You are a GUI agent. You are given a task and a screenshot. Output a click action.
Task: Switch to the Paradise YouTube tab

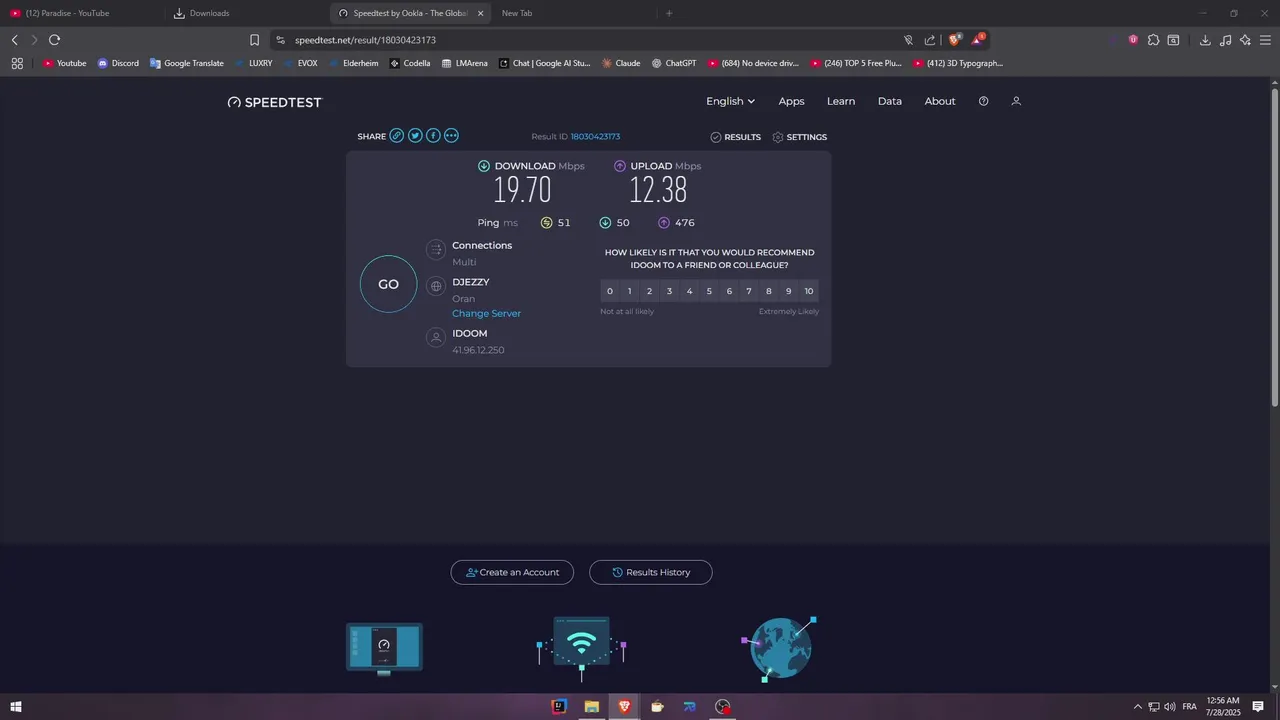pos(80,13)
